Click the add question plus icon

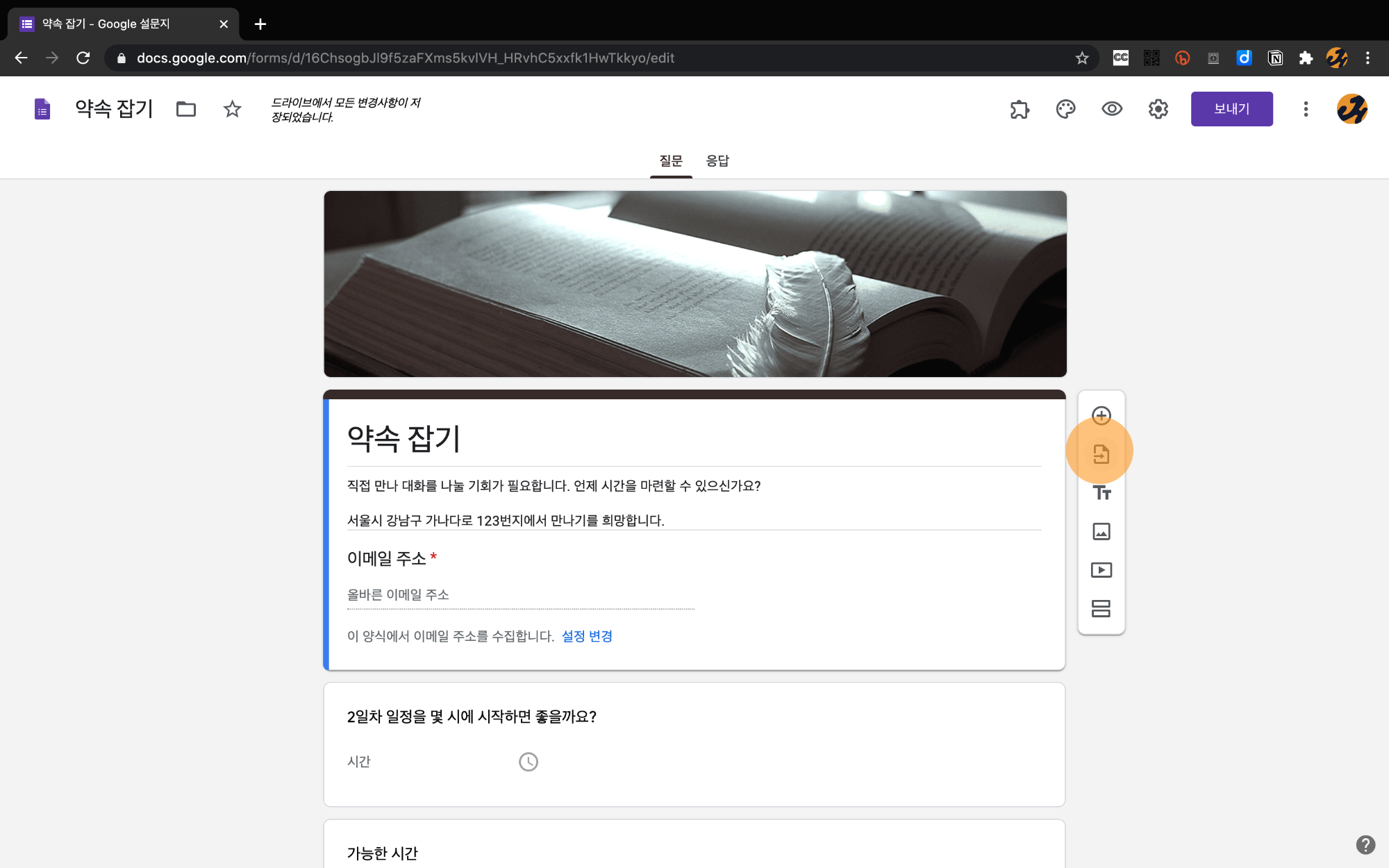click(1101, 416)
